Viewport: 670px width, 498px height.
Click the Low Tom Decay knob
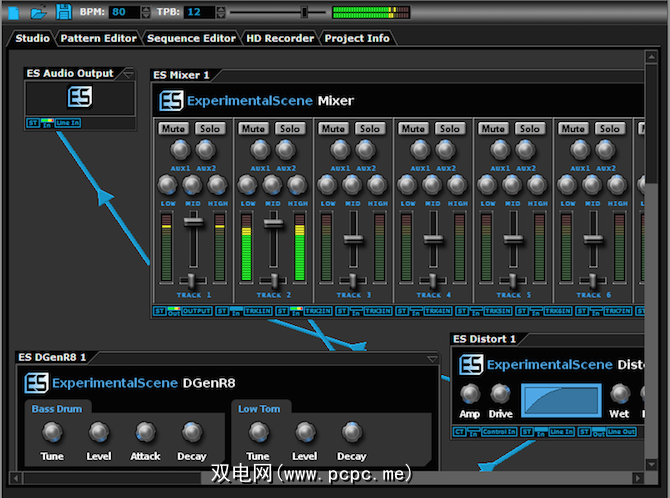coord(351,432)
